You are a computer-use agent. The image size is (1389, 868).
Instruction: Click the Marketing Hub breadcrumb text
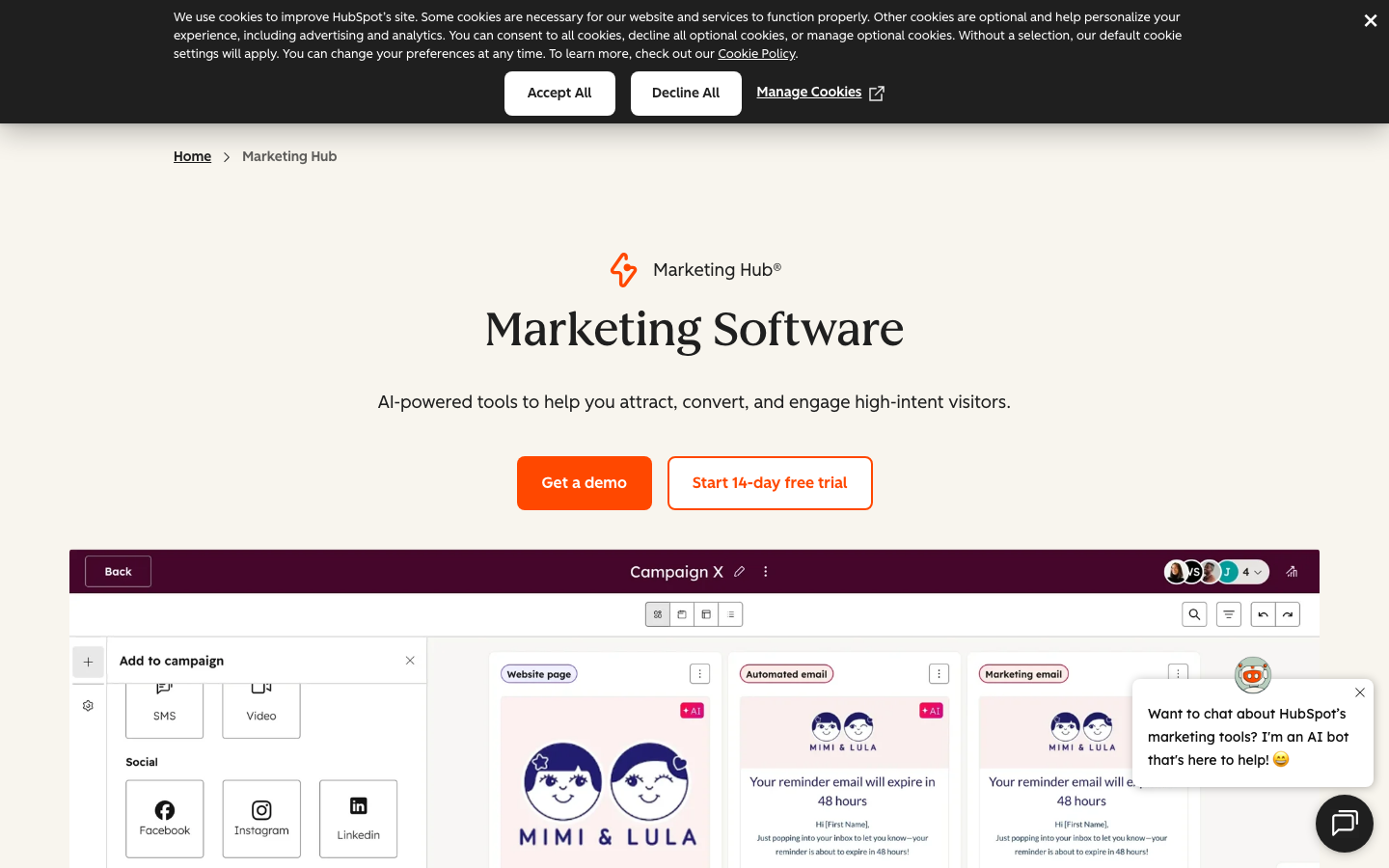pos(289,156)
